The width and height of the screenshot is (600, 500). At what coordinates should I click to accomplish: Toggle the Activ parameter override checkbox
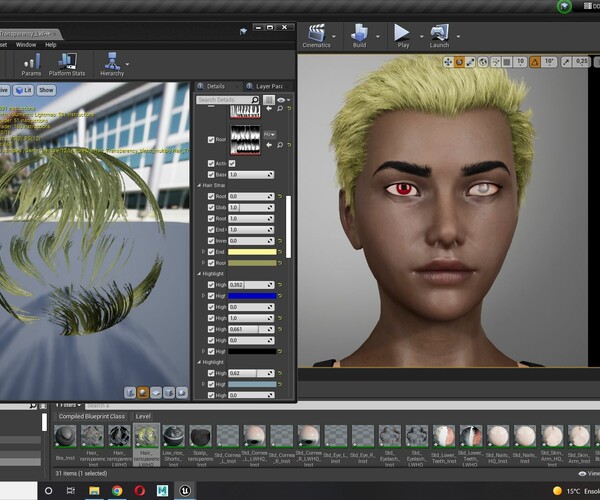click(x=211, y=163)
